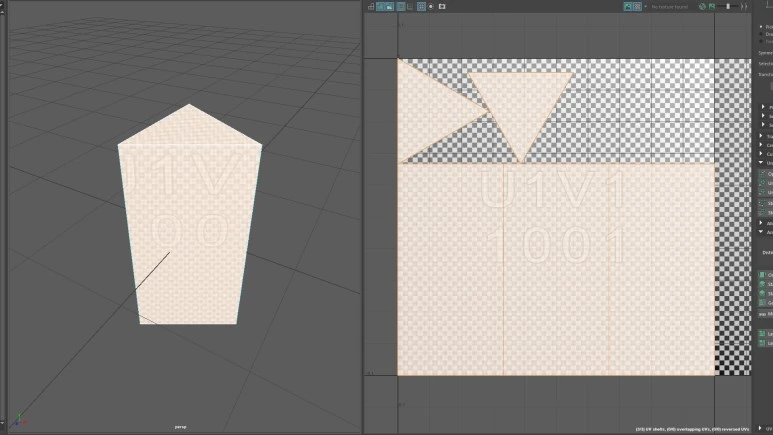Adjust the dim image slider
This screenshot has height=435, width=773.
click(x=728, y=6)
